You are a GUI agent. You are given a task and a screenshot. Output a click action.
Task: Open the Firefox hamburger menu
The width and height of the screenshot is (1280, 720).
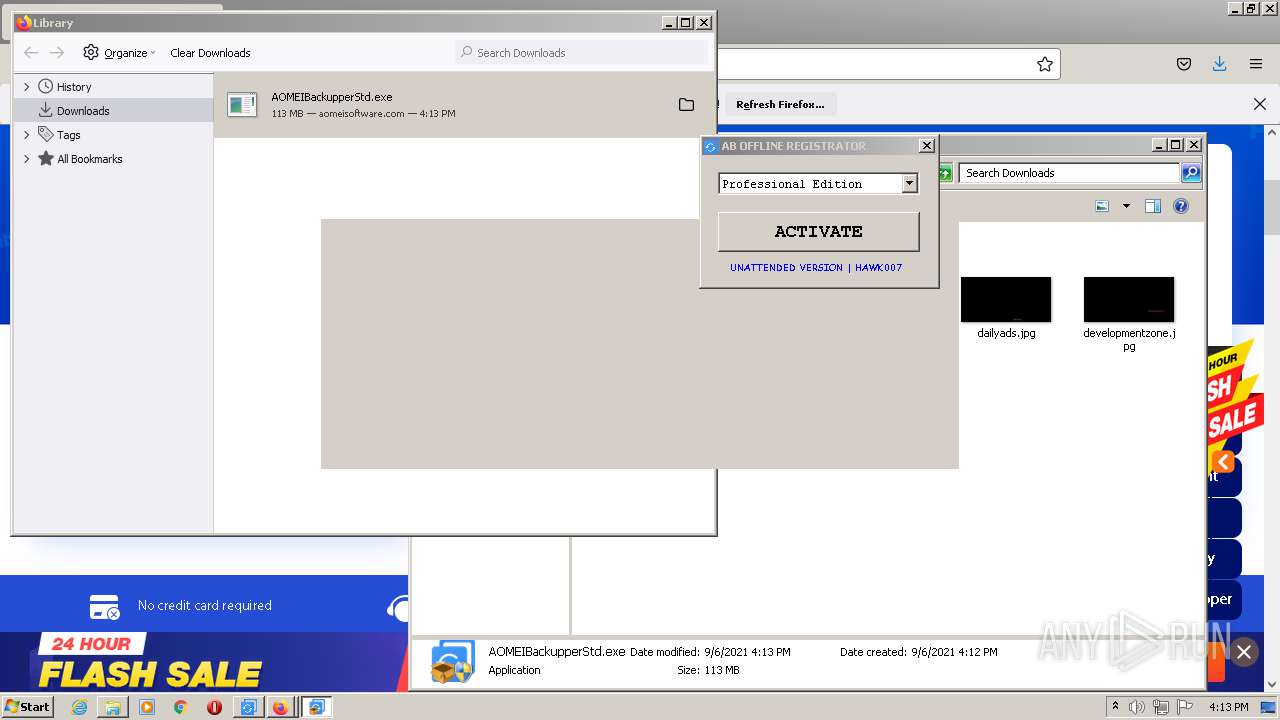(x=1256, y=64)
